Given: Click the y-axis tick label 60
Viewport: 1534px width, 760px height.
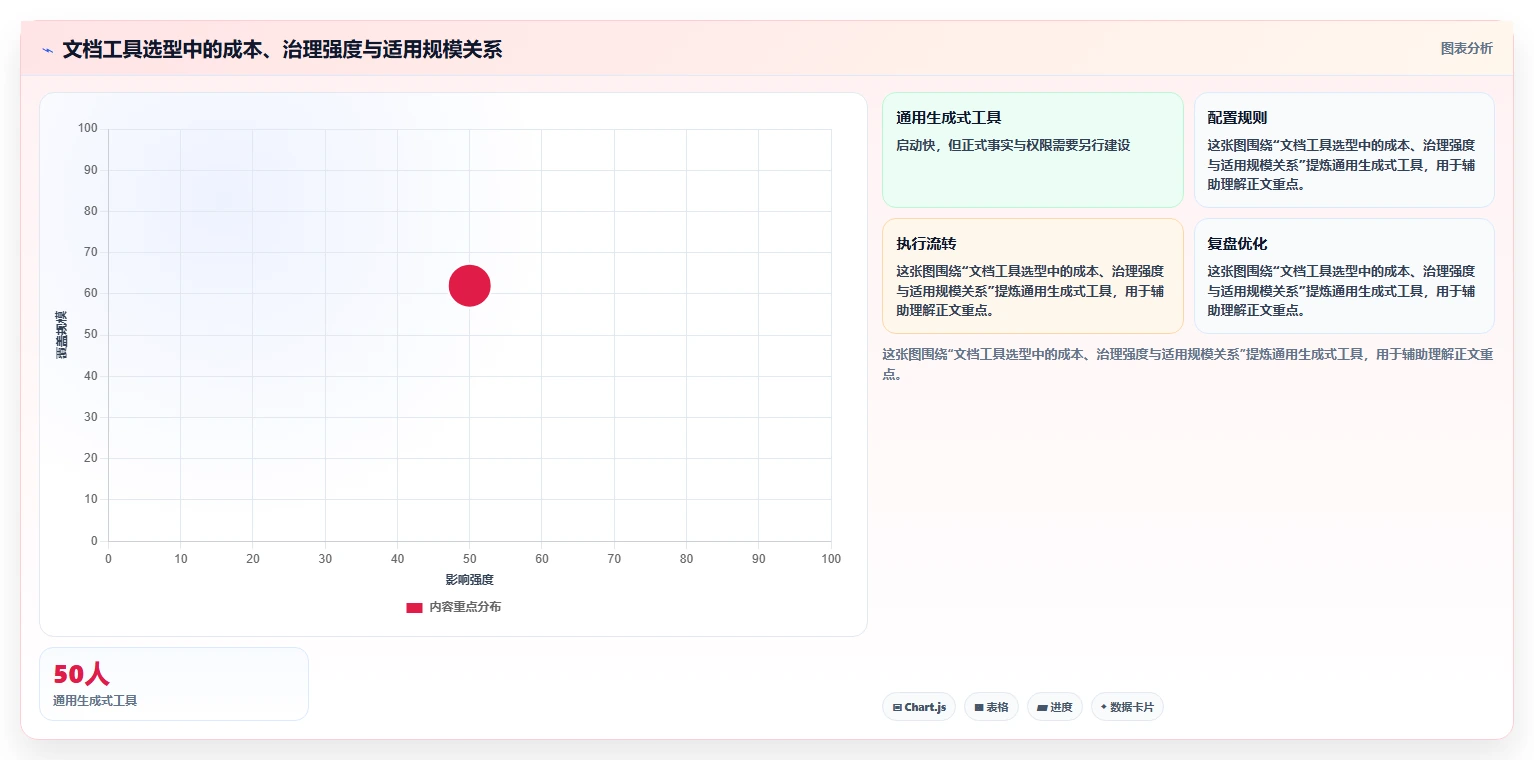Looking at the screenshot, I should 91,293.
